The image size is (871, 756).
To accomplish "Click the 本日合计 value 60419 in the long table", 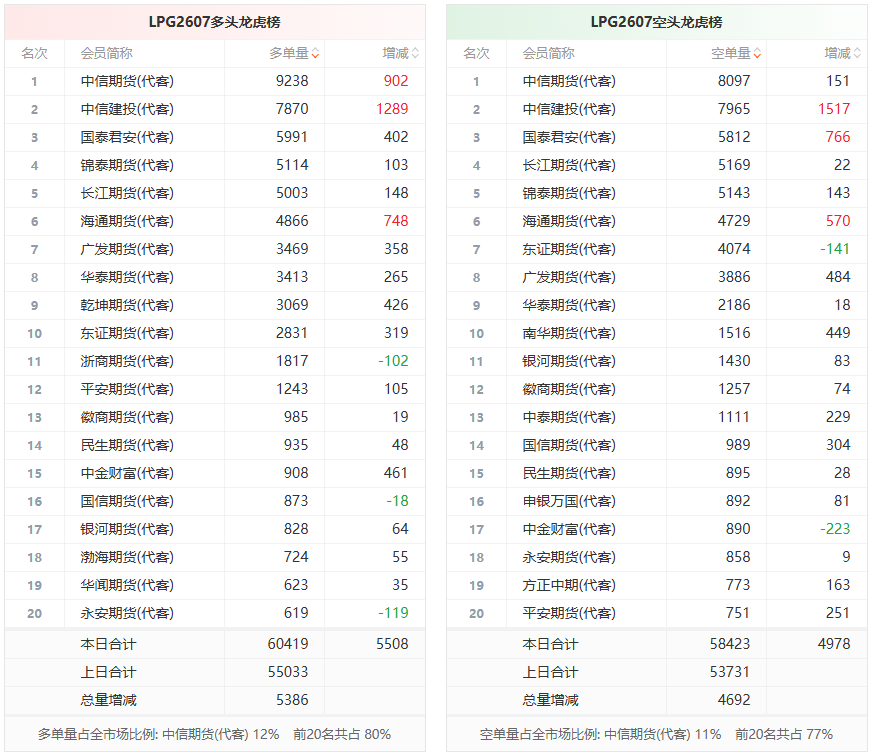I will [292, 644].
